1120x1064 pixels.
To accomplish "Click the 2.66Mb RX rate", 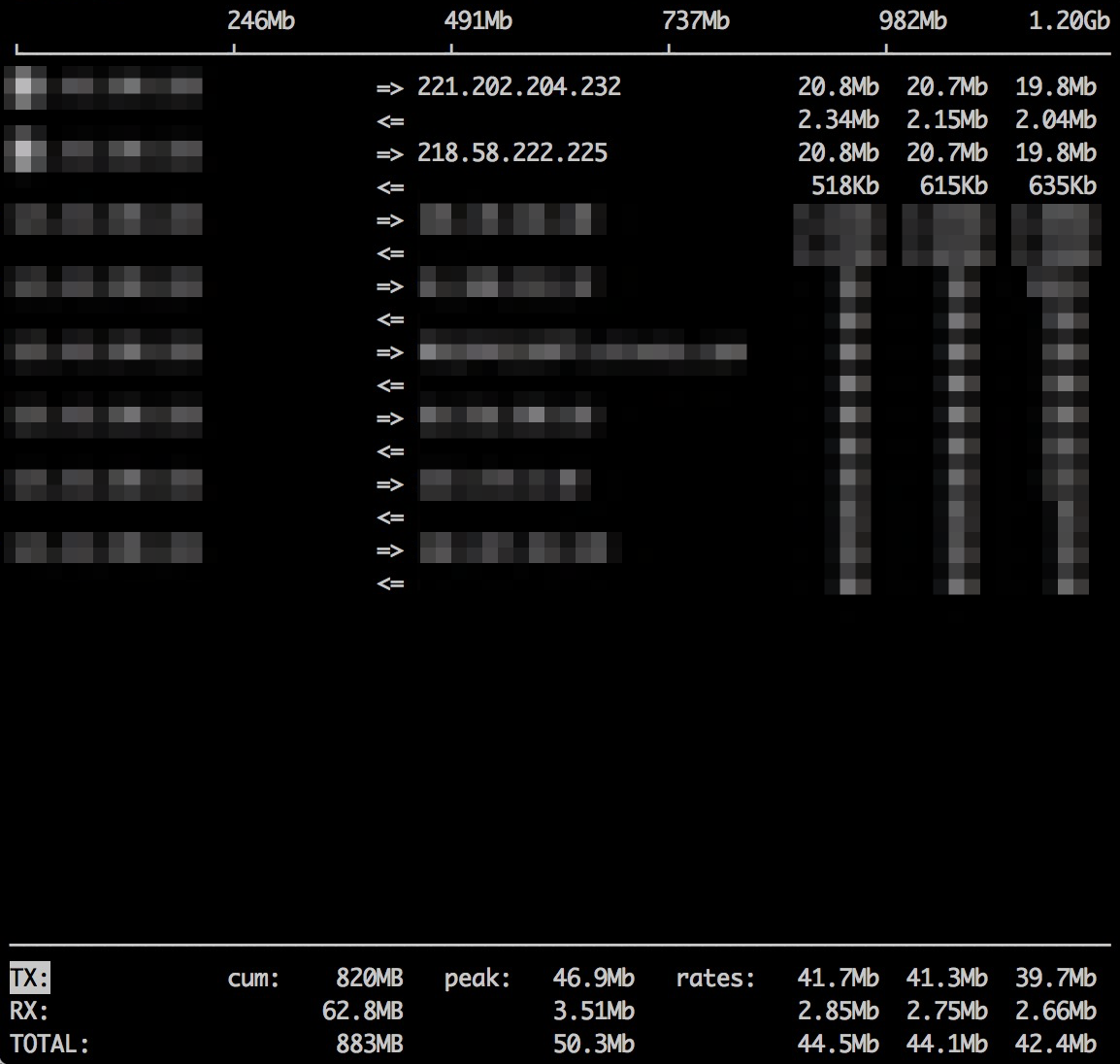I will (1056, 1012).
